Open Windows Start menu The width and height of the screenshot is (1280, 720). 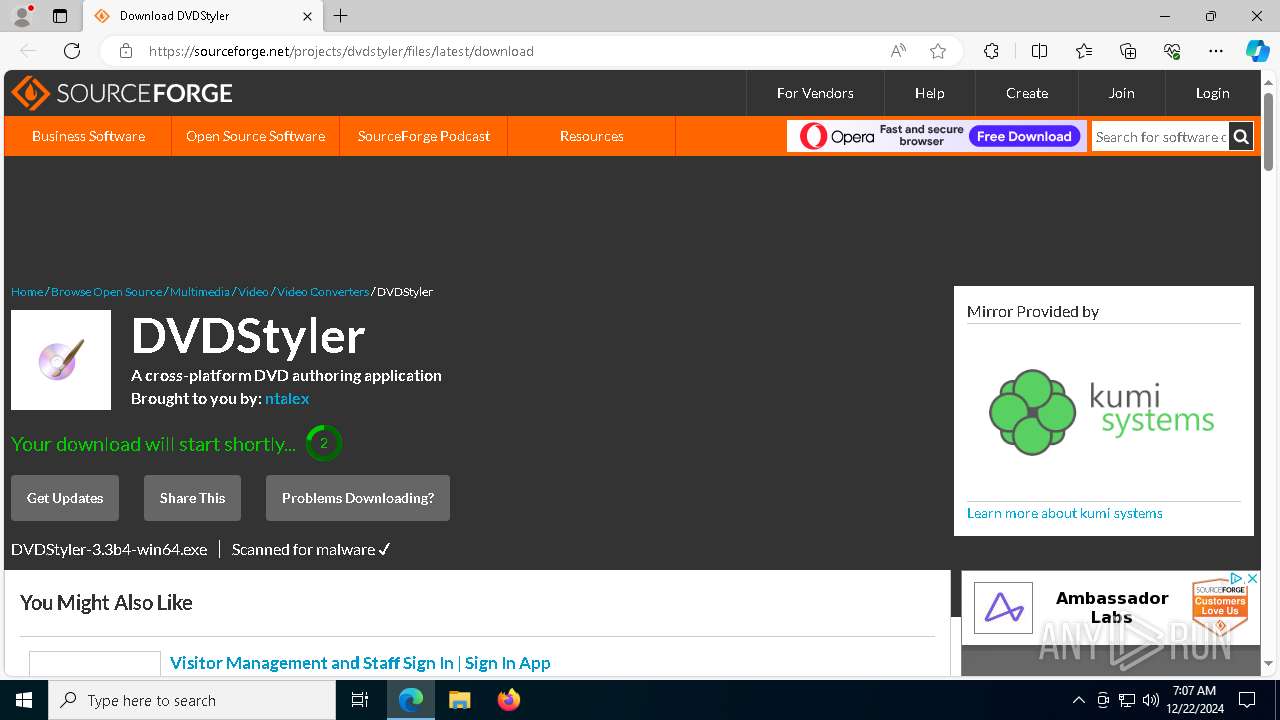(24, 700)
